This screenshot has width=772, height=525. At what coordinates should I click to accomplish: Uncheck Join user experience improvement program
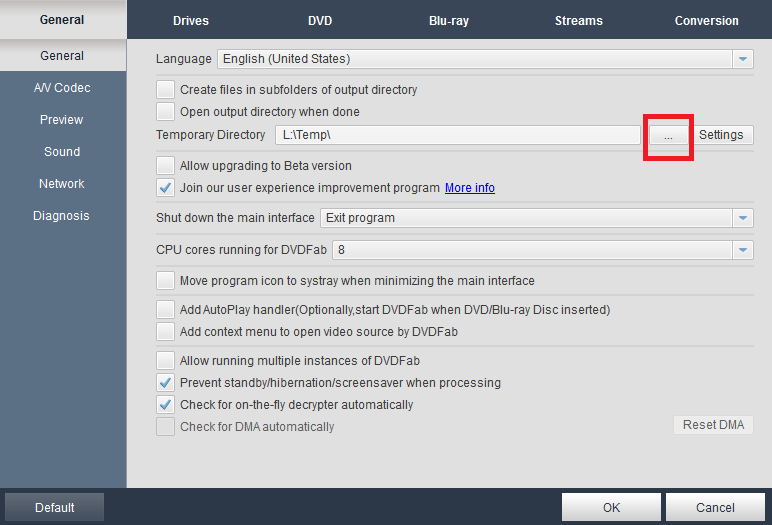(x=166, y=188)
